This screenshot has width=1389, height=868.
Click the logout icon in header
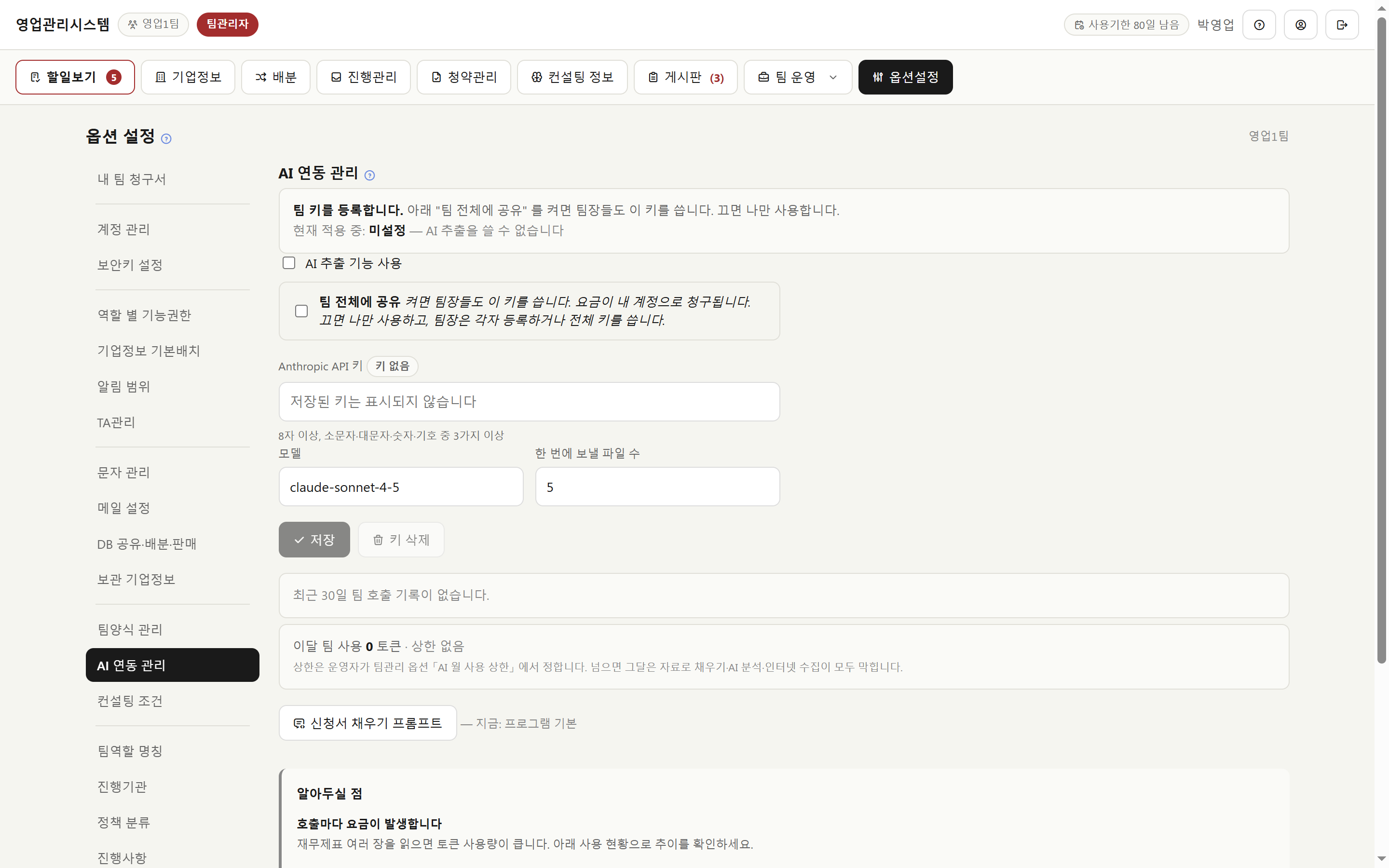(x=1341, y=25)
